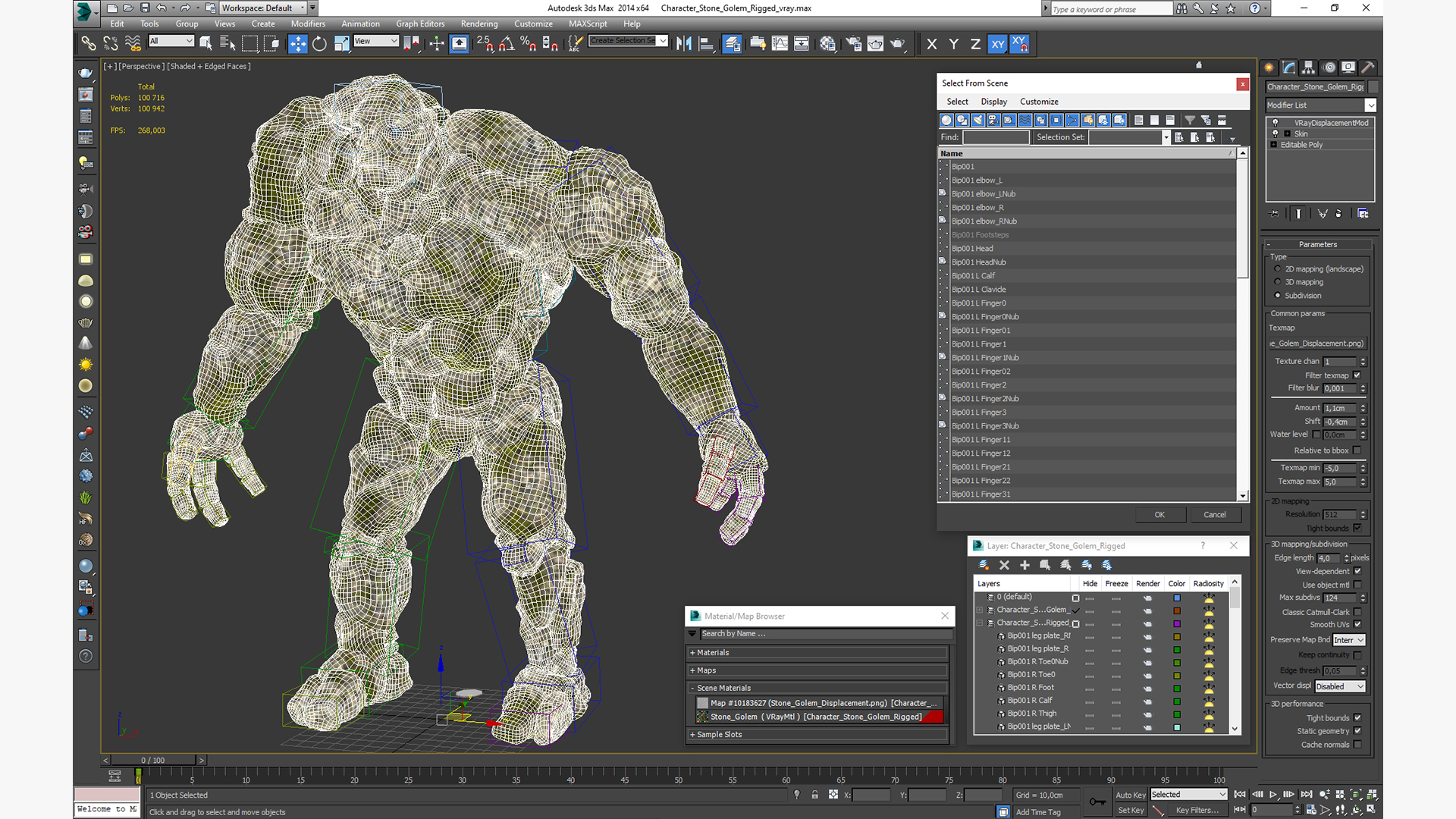Restrict transform to XY plane
Screen dimensions: 1456x819
pyautogui.click(x=998, y=44)
